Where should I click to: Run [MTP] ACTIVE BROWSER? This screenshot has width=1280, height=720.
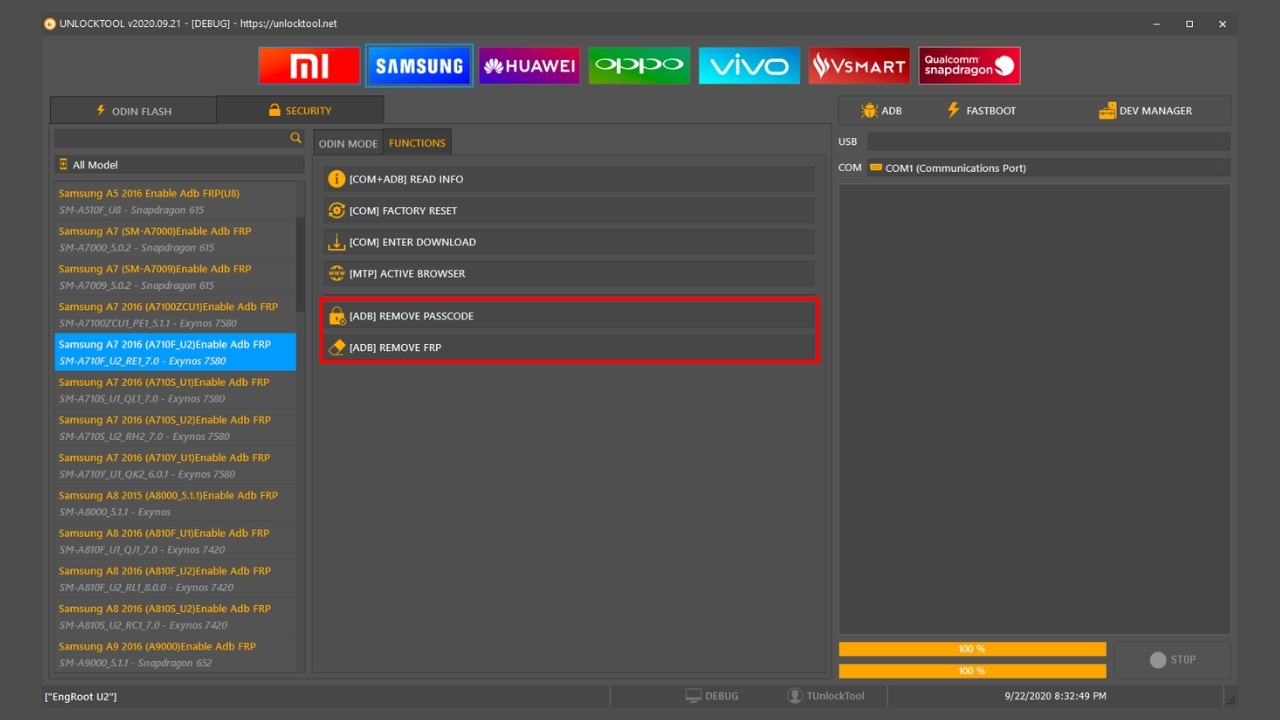coord(568,273)
